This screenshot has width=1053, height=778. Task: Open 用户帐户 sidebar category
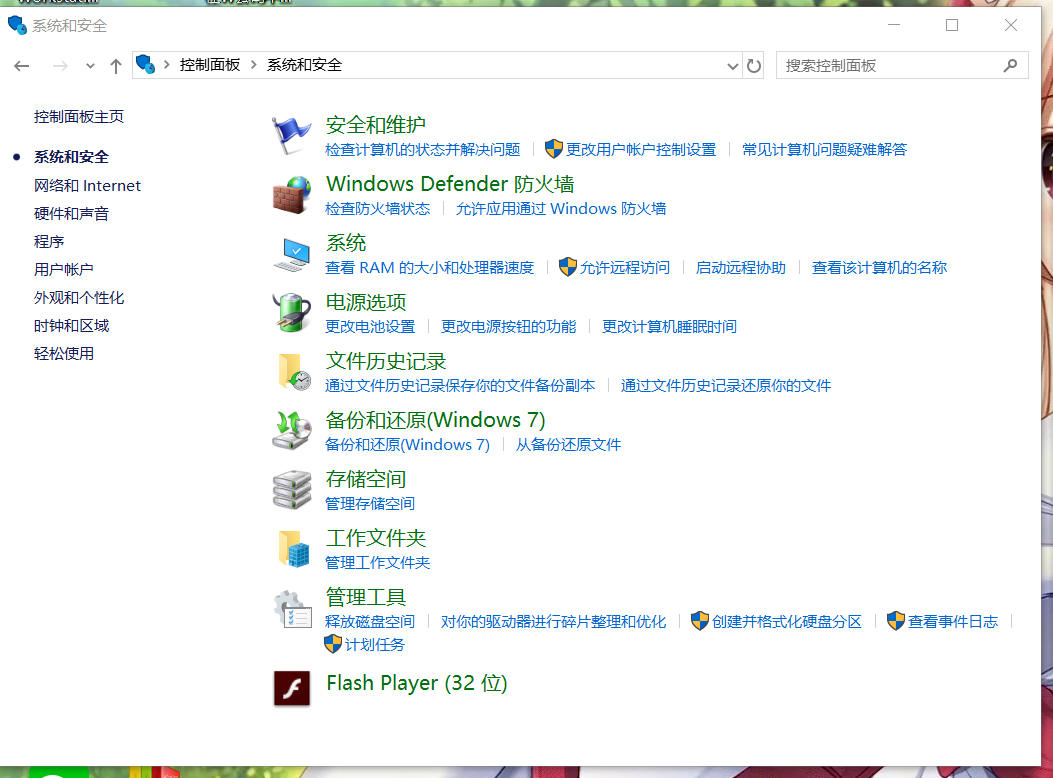coord(64,270)
